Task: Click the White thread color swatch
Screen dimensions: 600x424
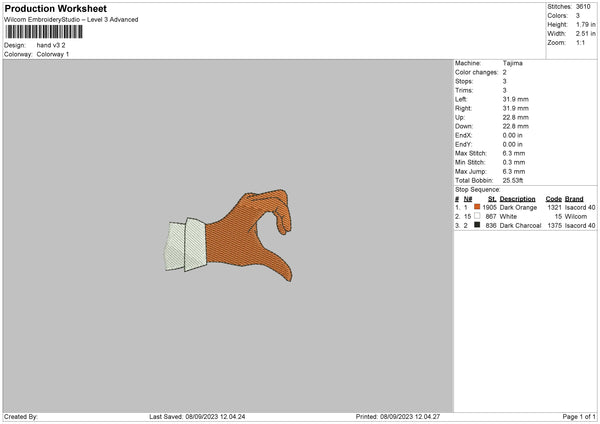Action: [477, 216]
